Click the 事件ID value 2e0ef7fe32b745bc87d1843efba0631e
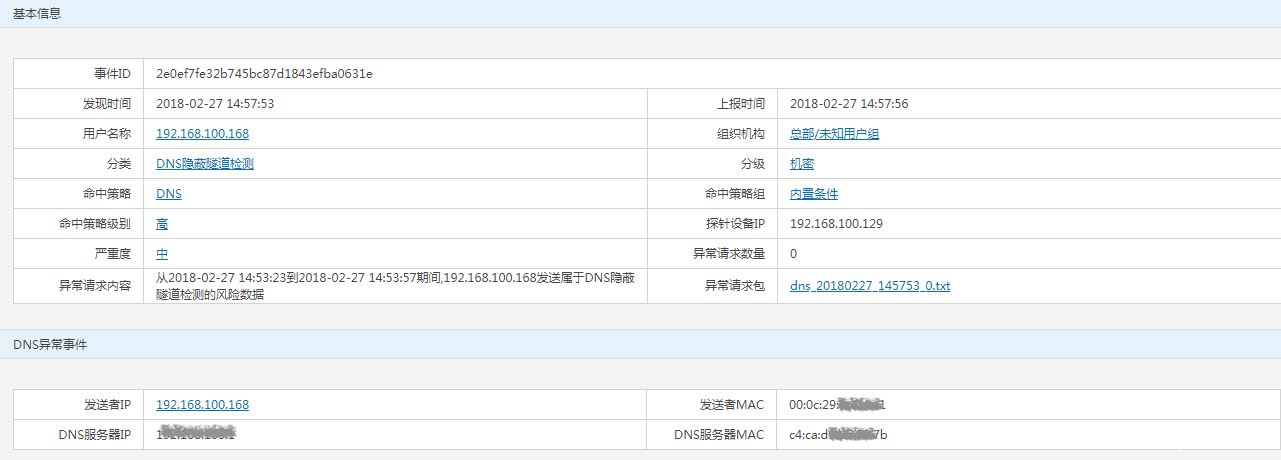The width and height of the screenshot is (1281, 460). [x=264, y=74]
